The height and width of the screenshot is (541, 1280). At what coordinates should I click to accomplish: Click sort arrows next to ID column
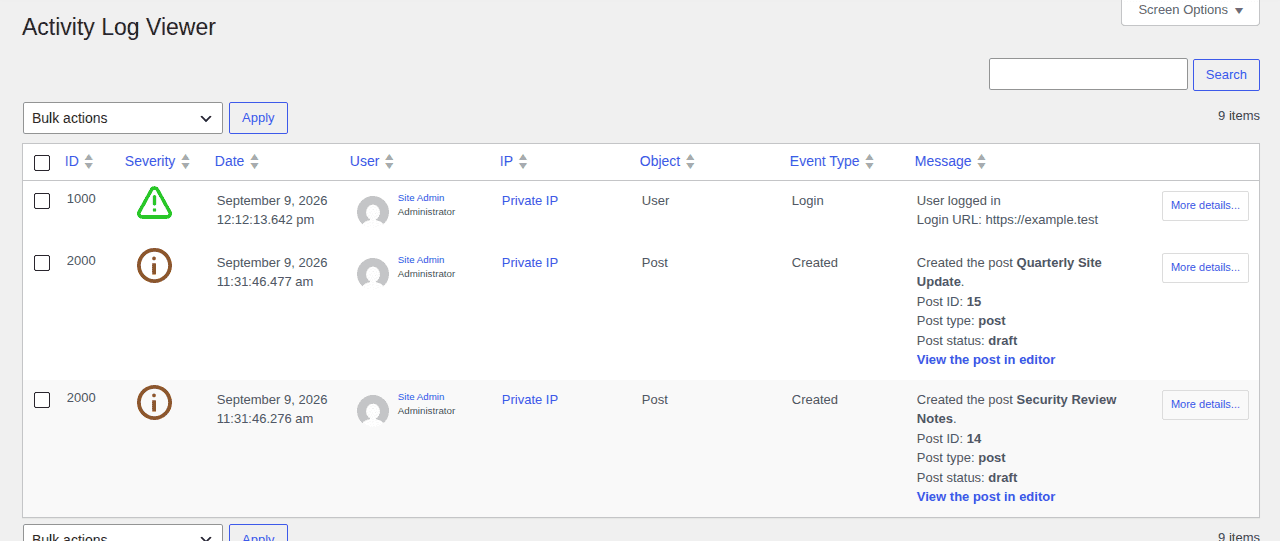88,161
